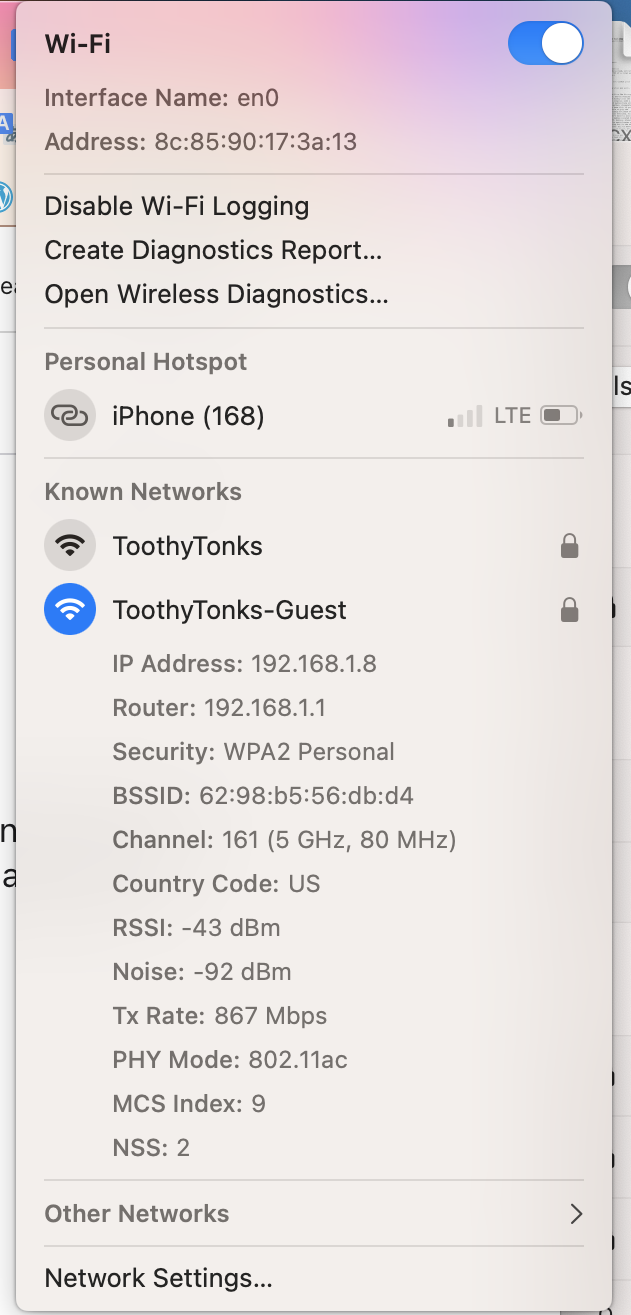Join the ToothyTonks network

click(188, 546)
